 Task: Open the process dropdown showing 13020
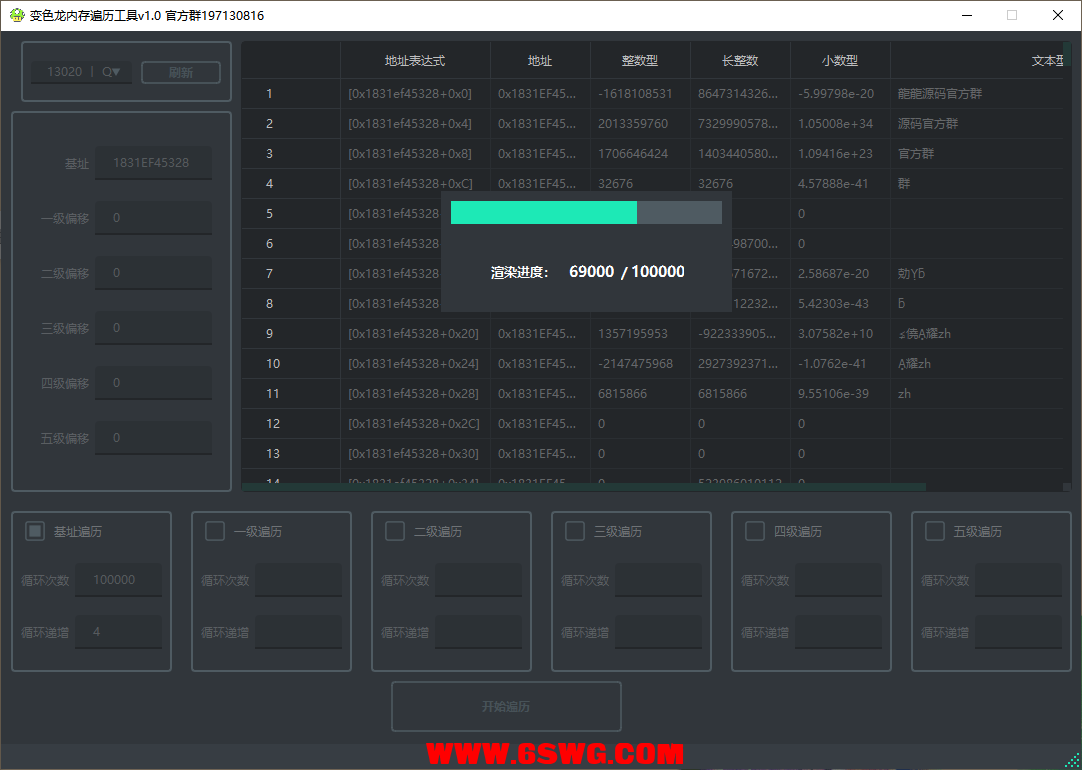pos(82,72)
